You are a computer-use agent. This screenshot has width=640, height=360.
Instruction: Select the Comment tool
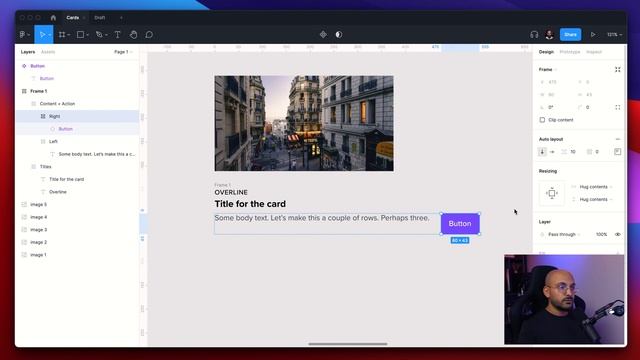tap(149, 35)
